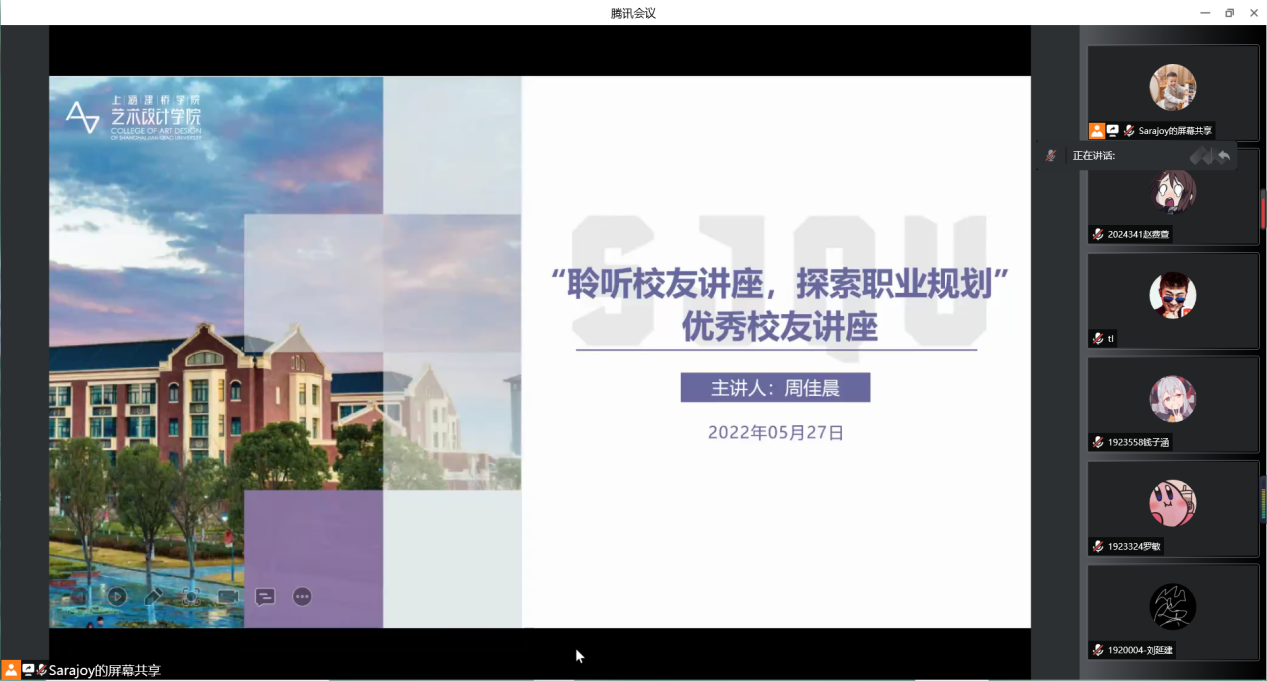The width and height of the screenshot is (1267, 681).
Task: Click muted mic icon next to 2024341赵赛萱
Action: [1098, 235]
